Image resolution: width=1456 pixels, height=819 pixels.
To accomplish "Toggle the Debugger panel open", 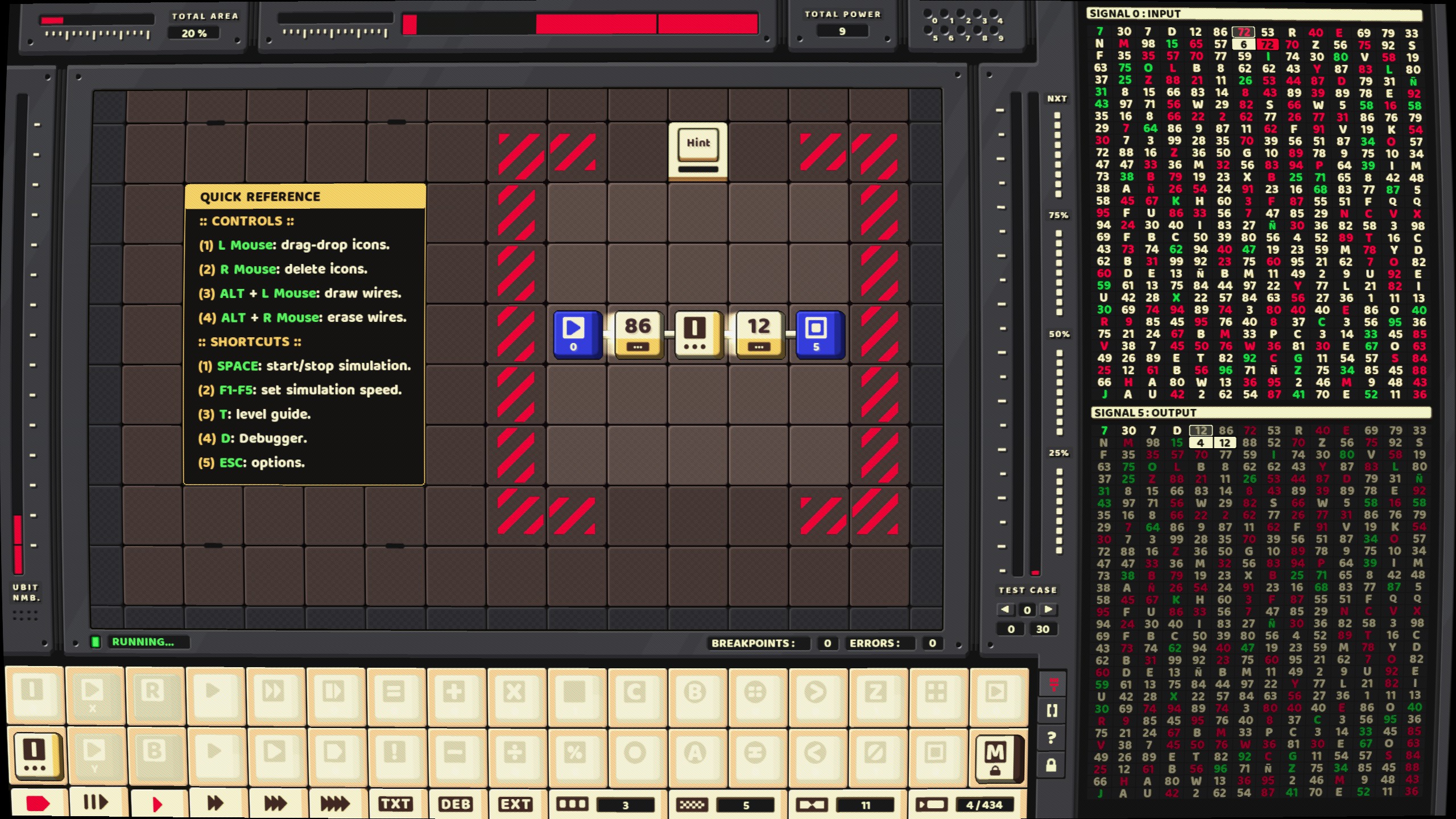I will pos(455,804).
